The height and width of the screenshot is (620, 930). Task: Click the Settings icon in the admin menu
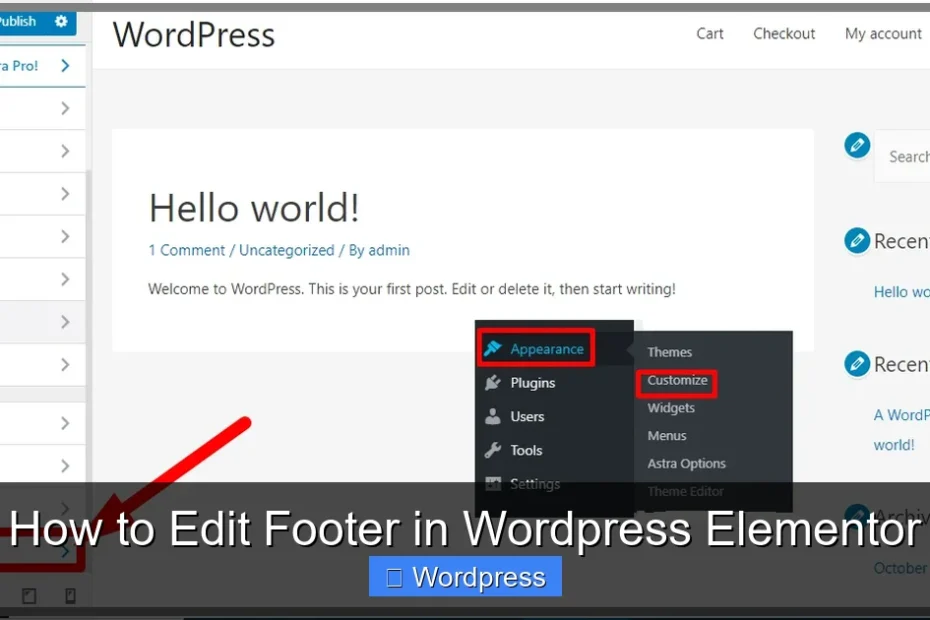(491, 484)
